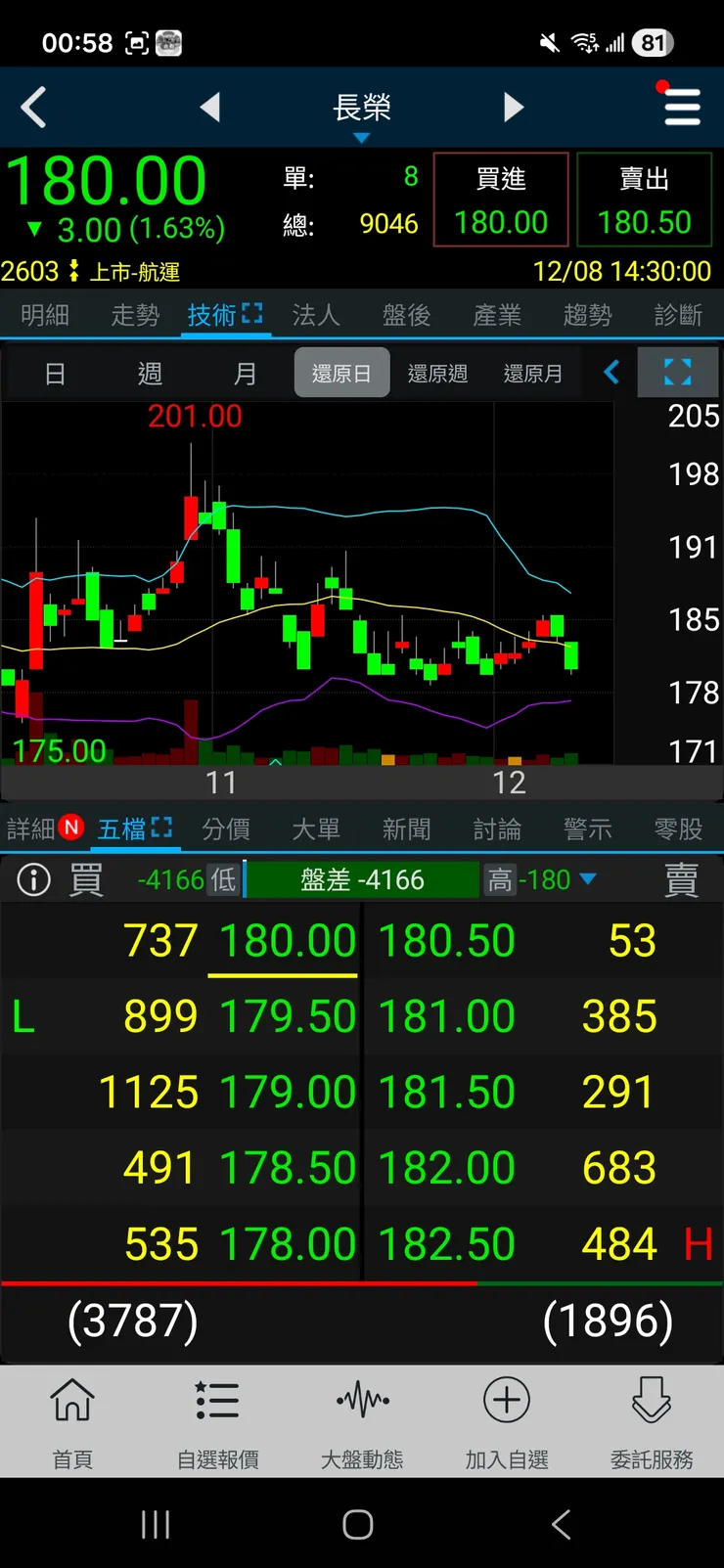Collapse period options with blue chevron

[611, 373]
